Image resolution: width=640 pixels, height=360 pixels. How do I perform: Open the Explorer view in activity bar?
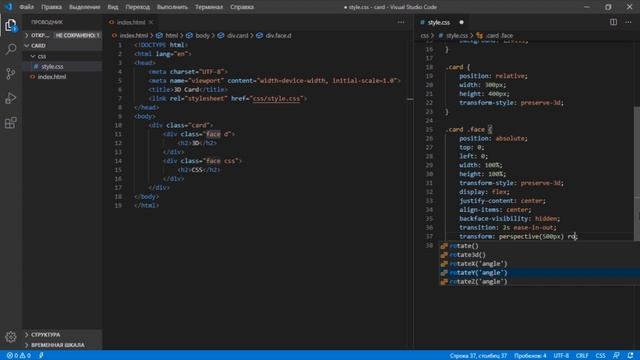tap(11, 25)
